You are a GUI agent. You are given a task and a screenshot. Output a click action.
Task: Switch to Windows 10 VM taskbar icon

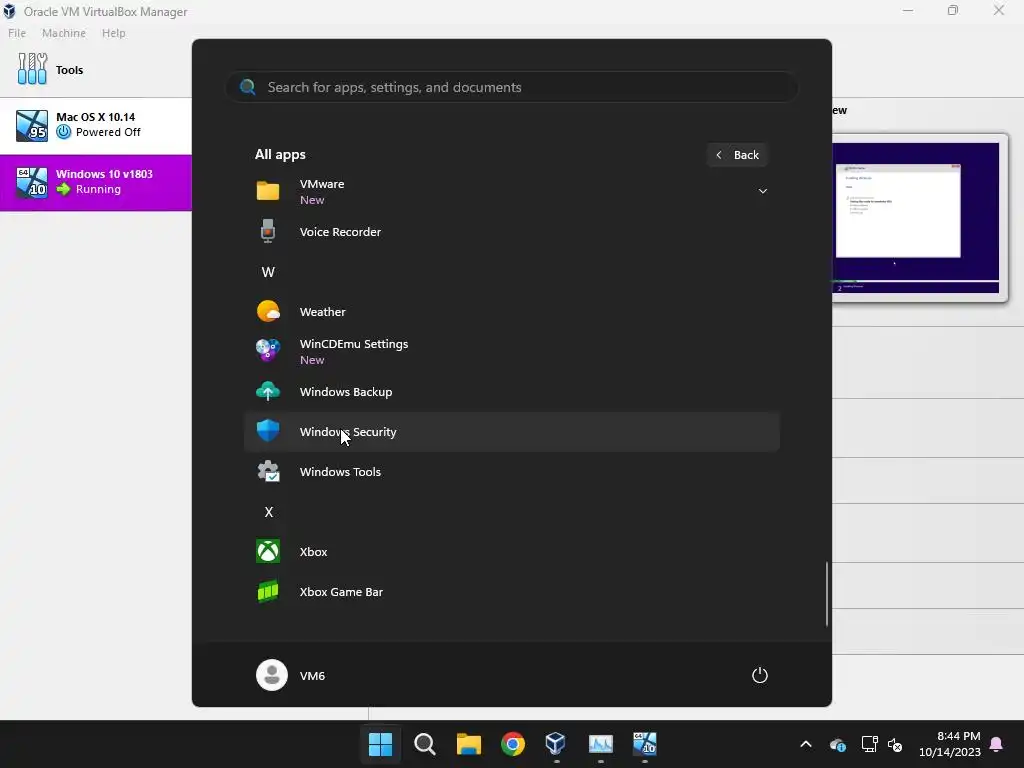645,744
